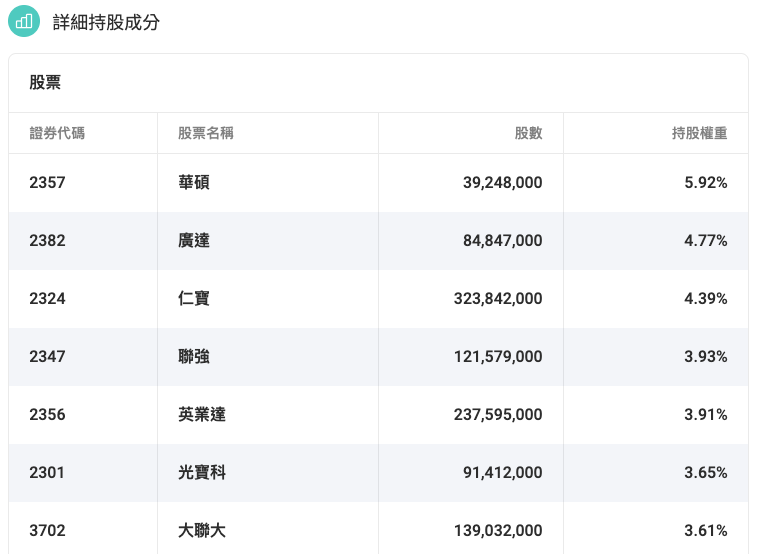Click the teal bar chart icon
758x554 pixels.
point(24,21)
